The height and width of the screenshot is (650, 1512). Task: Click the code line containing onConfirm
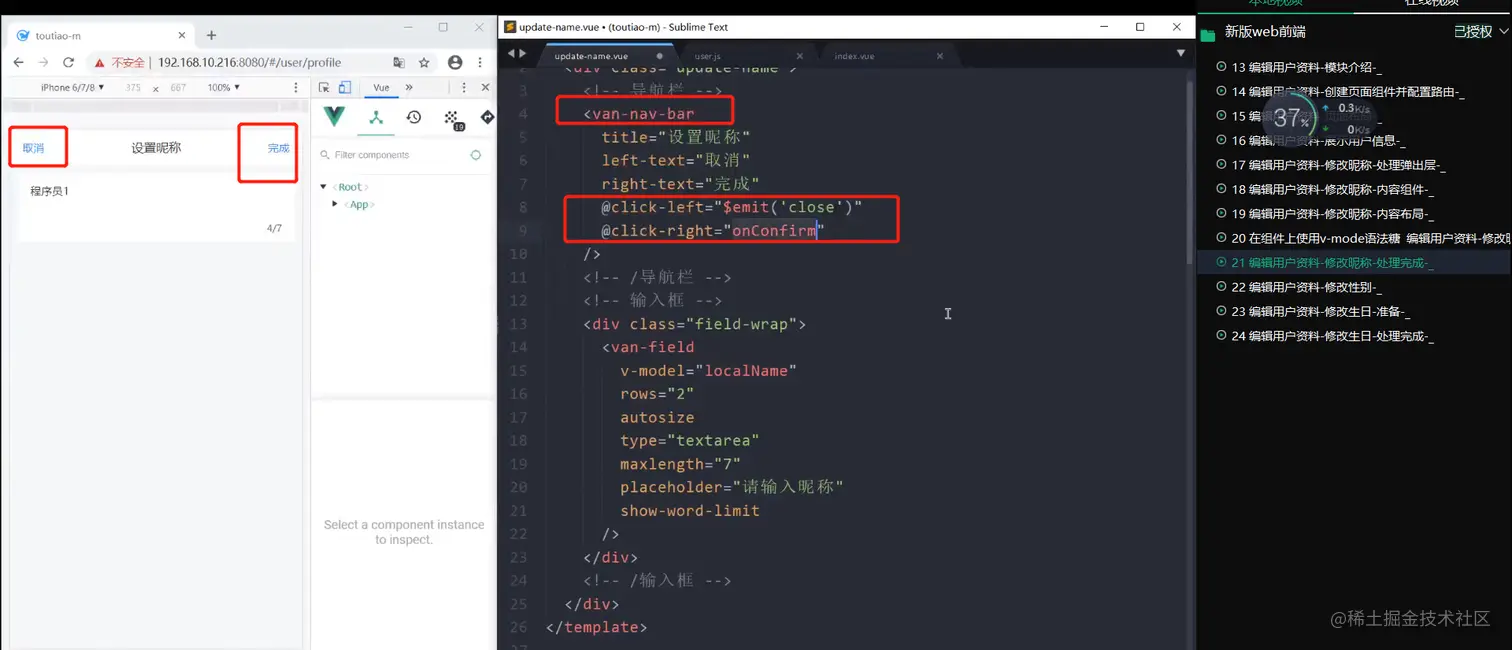[x=711, y=231]
